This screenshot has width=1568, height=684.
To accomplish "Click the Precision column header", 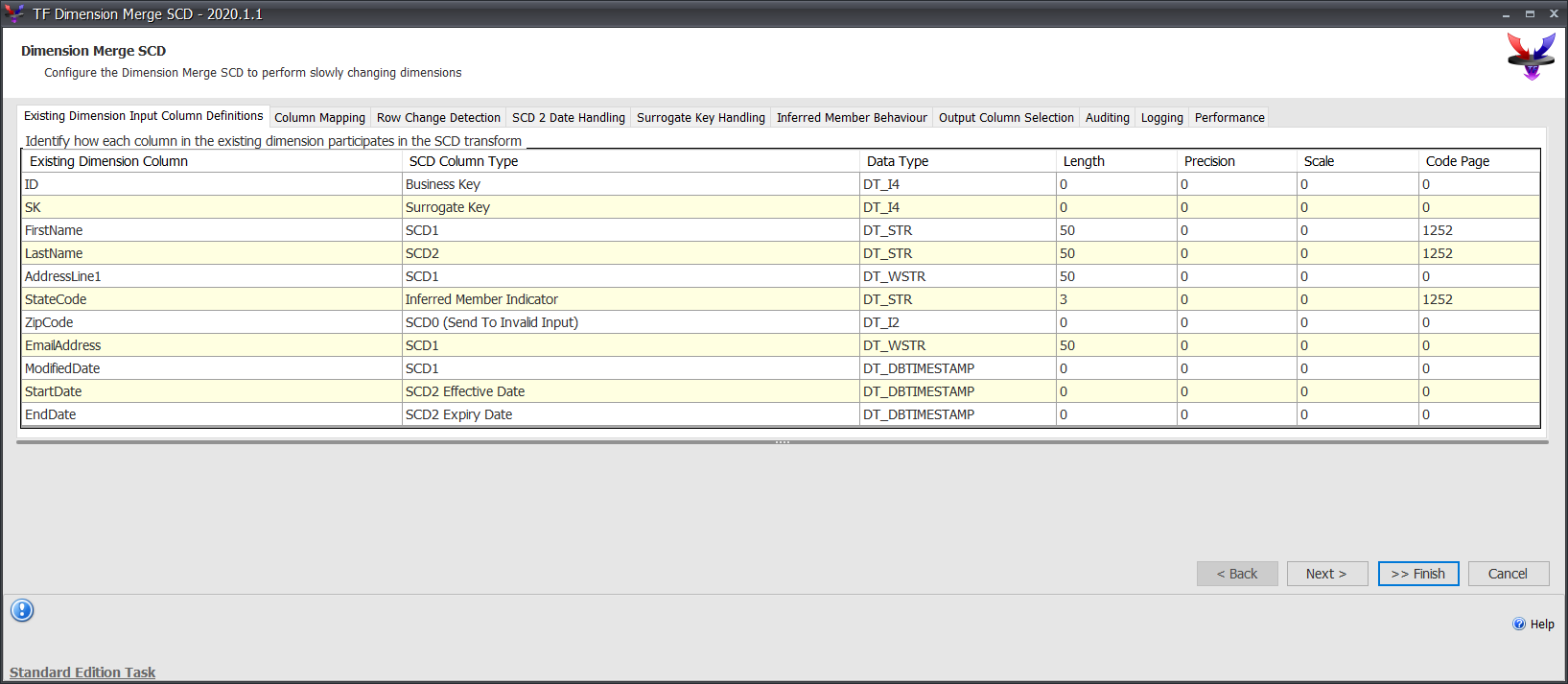I will click(1237, 161).
